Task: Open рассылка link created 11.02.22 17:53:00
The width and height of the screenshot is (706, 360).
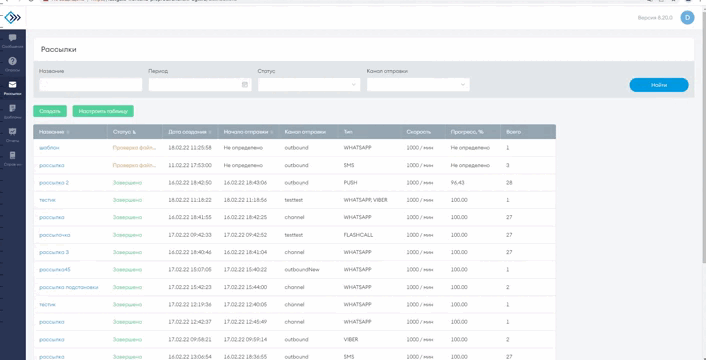Action: pos(52,165)
